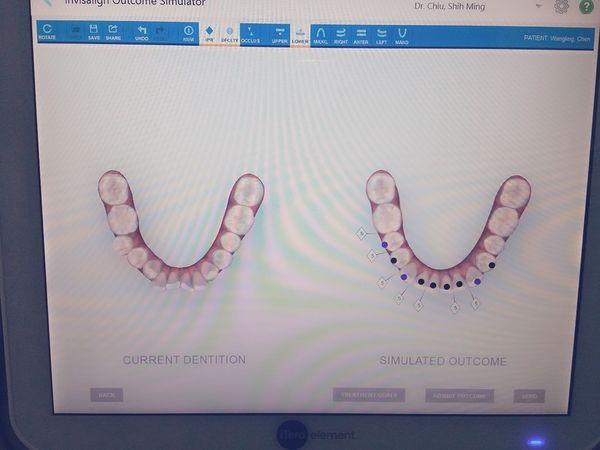This screenshot has height=450, width=600.
Task: Toggle the Upper arch display
Action: pyautogui.click(x=279, y=35)
